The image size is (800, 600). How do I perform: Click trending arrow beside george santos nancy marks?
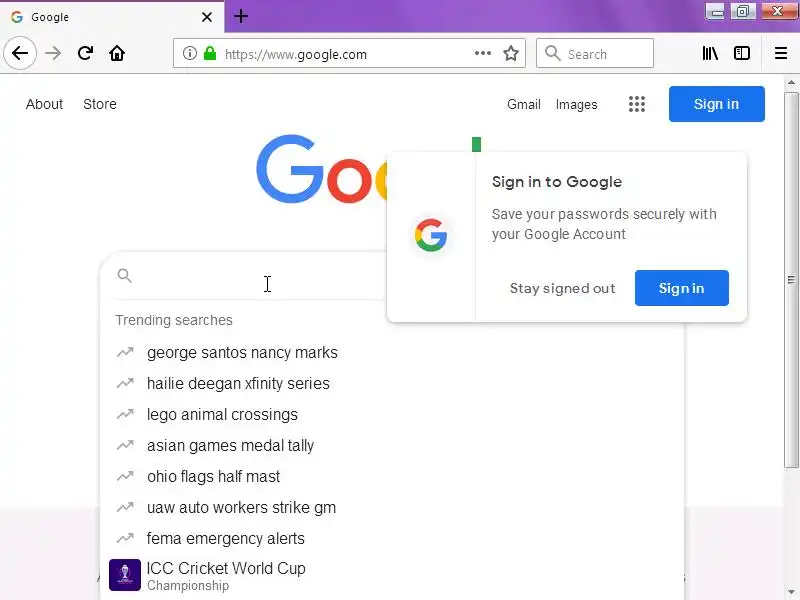[x=125, y=352]
